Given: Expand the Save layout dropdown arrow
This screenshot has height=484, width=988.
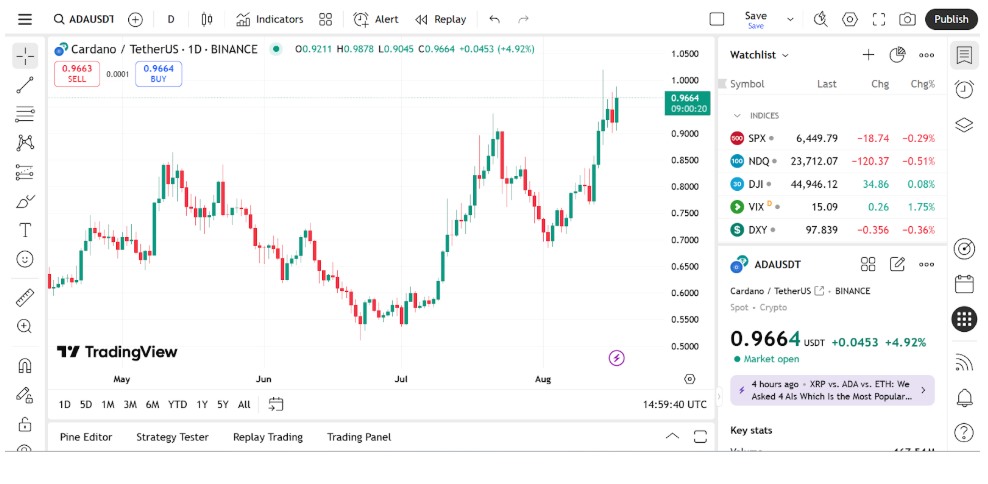Looking at the screenshot, I should point(790,20).
